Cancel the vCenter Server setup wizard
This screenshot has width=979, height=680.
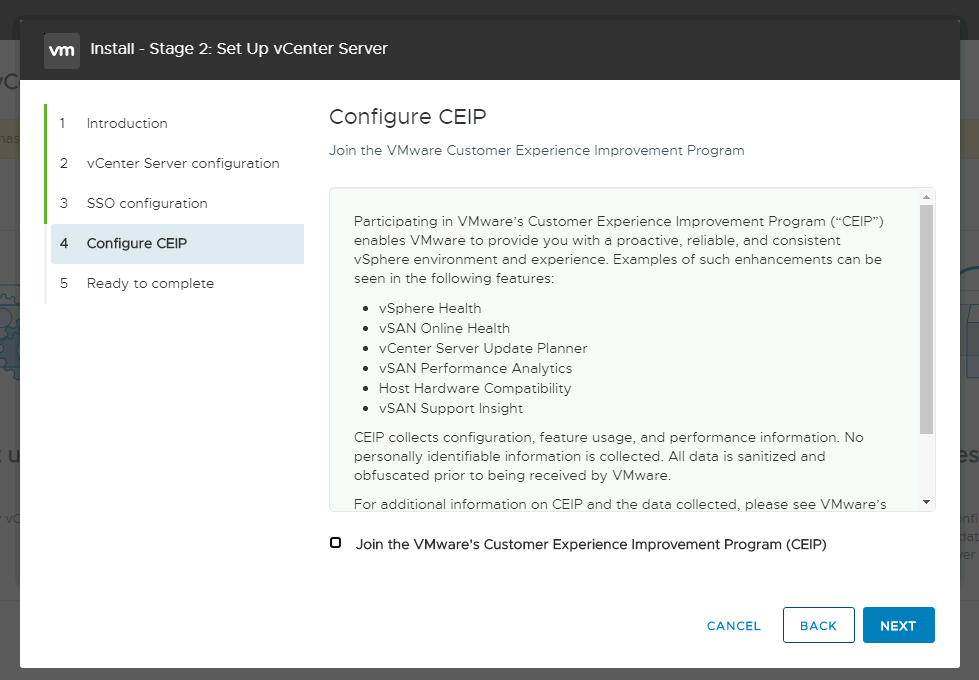pyautogui.click(x=733, y=626)
